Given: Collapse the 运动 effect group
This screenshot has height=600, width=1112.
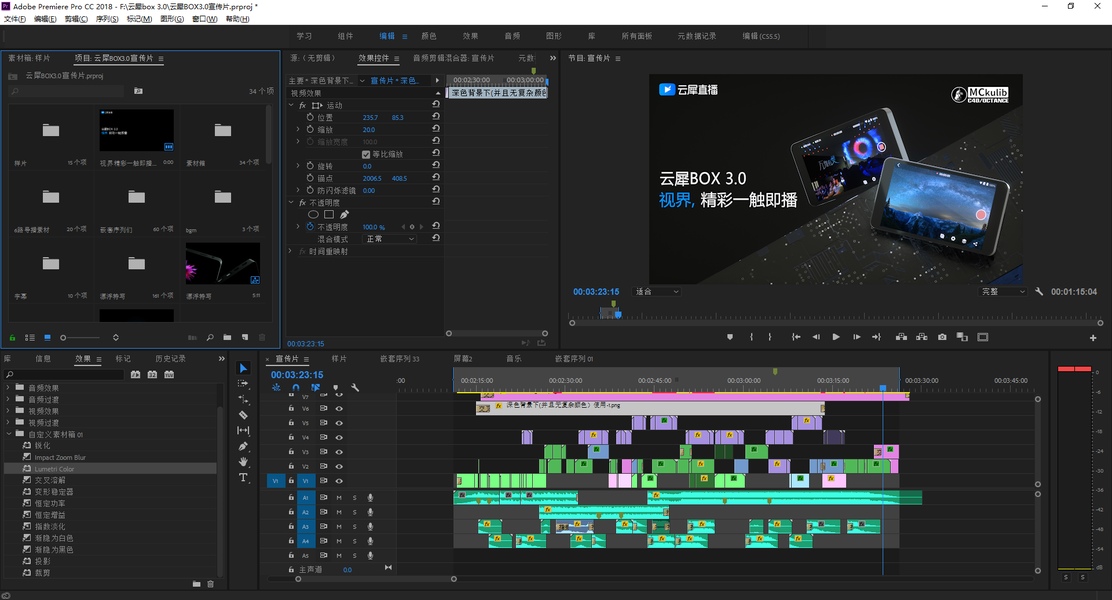Looking at the screenshot, I should point(291,105).
